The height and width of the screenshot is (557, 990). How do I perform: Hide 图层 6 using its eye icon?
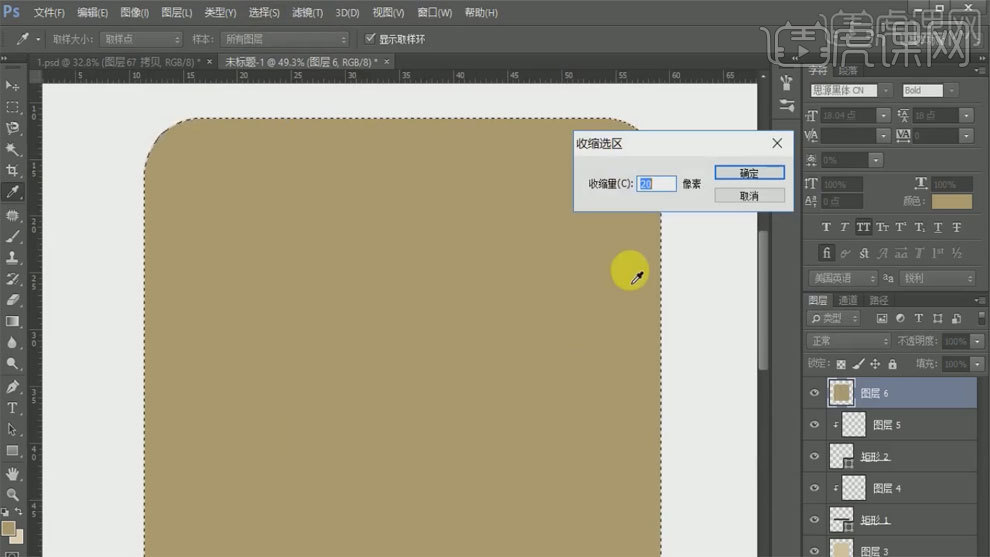click(x=814, y=393)
